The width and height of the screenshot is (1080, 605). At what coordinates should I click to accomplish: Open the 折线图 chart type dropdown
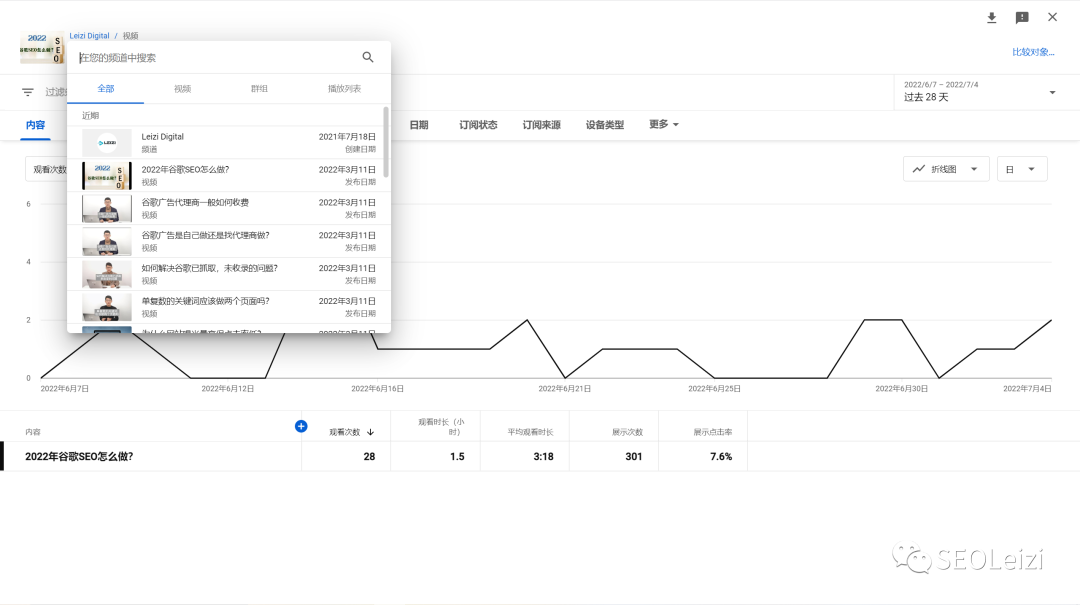[x=946, y=169]
